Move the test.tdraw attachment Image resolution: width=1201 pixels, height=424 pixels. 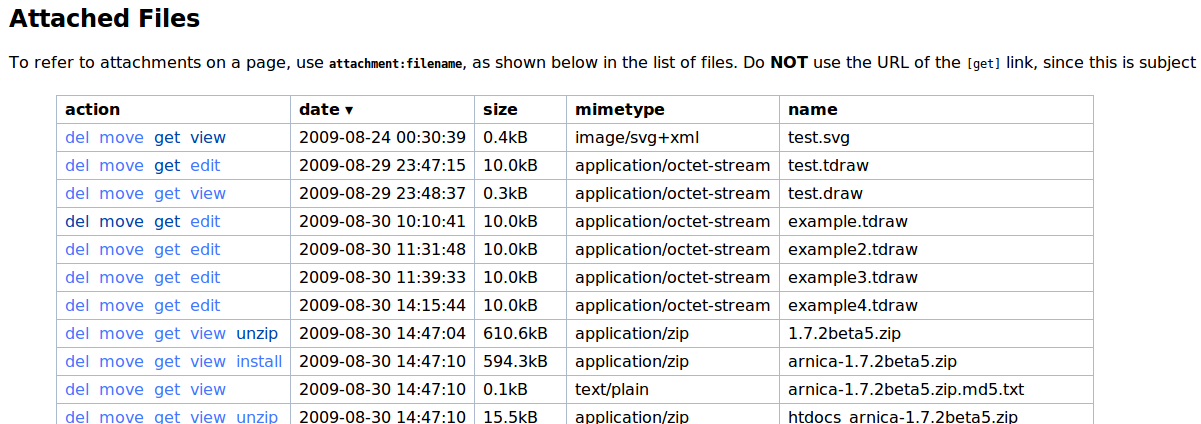[x=121, y=166]
